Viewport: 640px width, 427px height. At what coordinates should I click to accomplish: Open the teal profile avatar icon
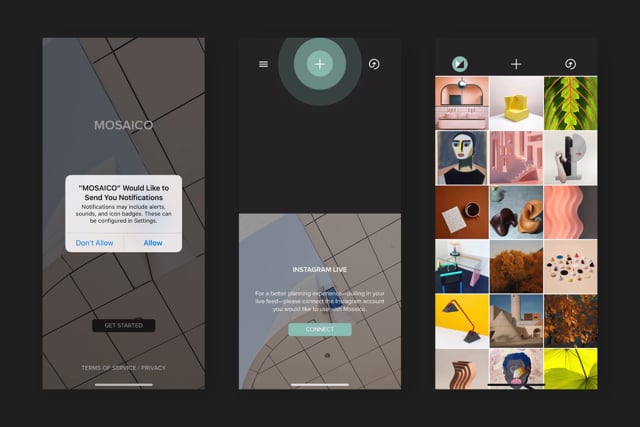(460, 64)
